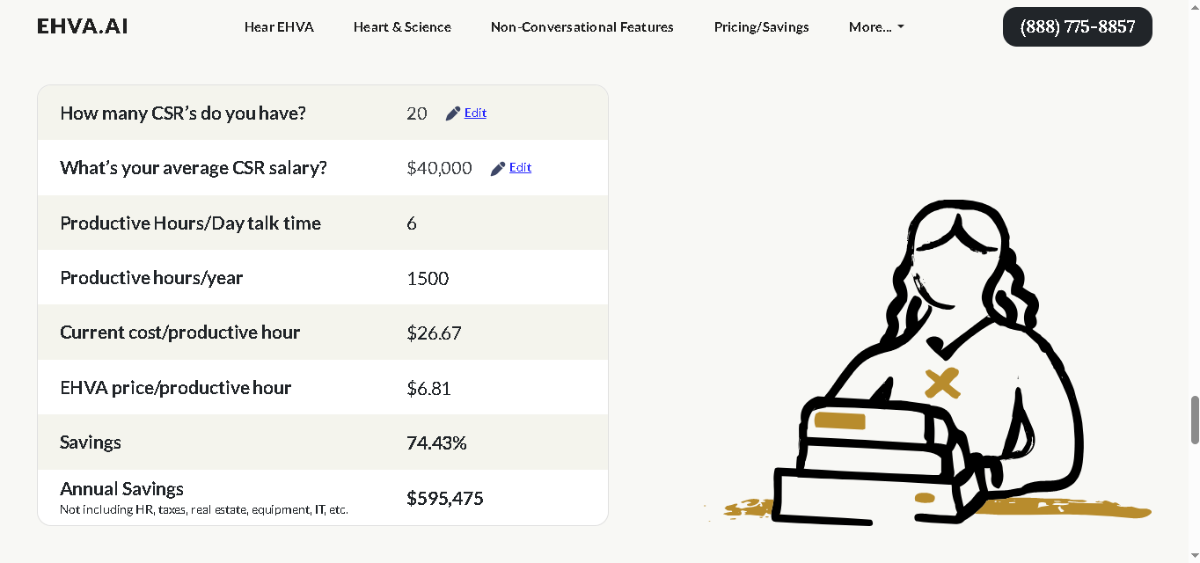
Task: Select the $595,475 annual savings value
Action: 445,498
